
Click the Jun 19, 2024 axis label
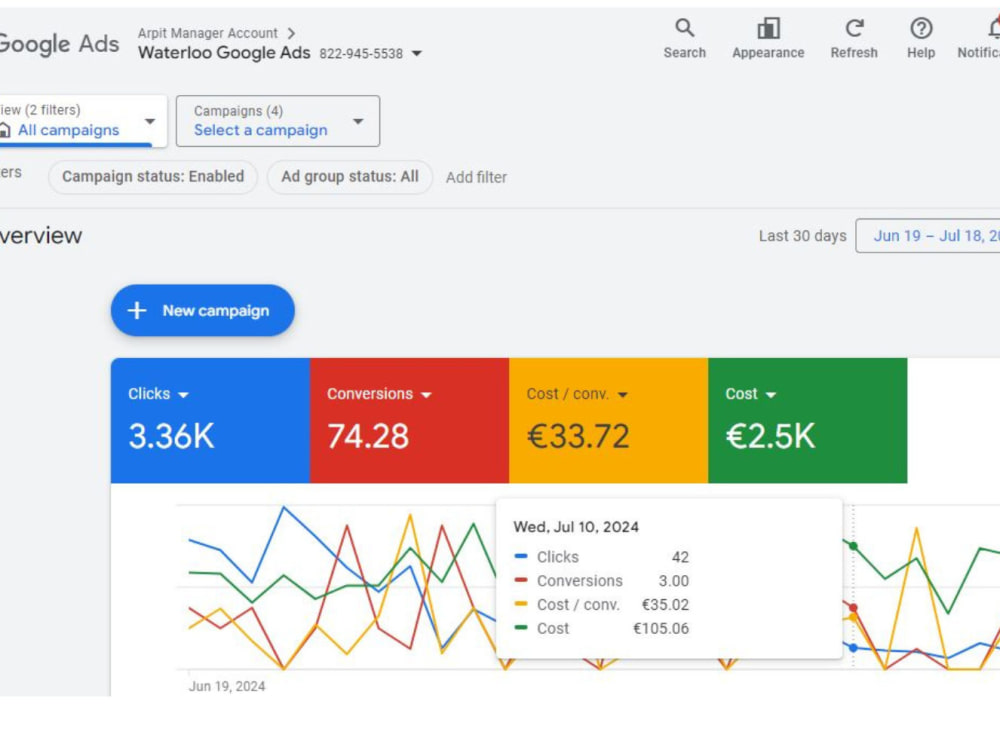[x=227, y=686]
